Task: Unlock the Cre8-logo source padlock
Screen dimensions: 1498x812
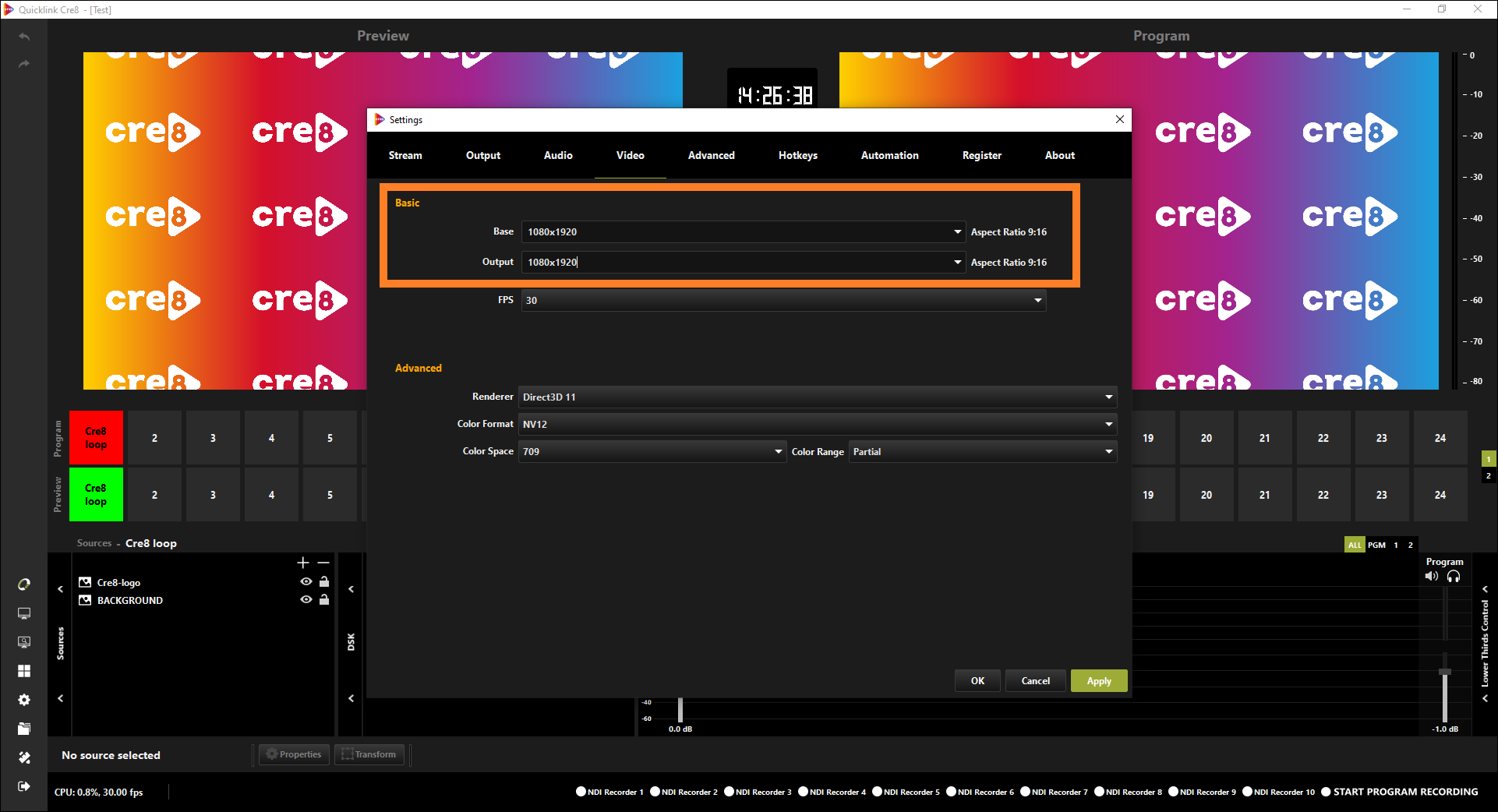Action: click(x=324, y=582)
